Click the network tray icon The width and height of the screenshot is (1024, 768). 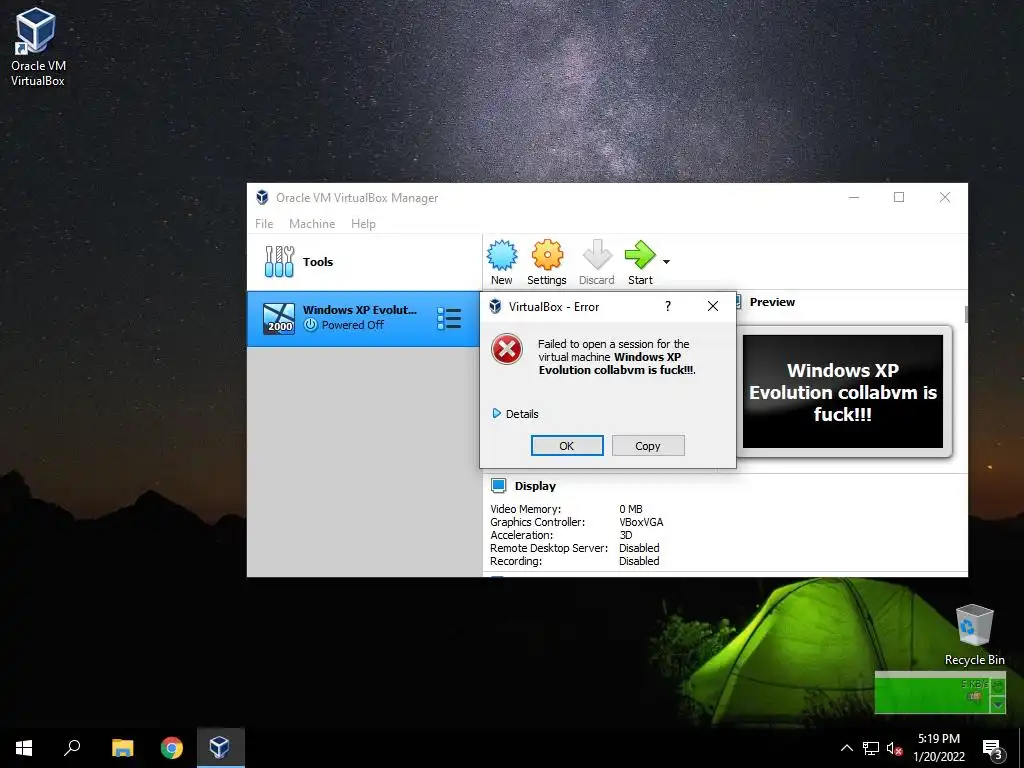tap(871, 748)
